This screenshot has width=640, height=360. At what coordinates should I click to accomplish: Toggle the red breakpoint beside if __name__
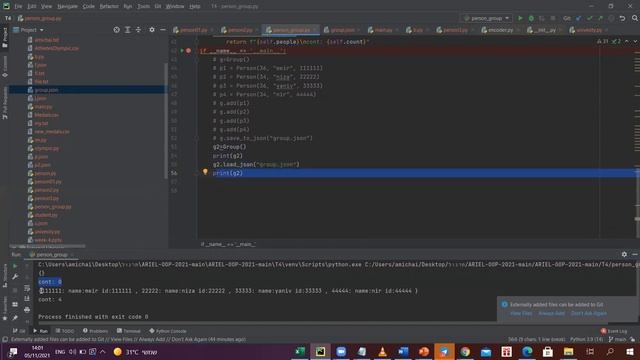point(189,51)
